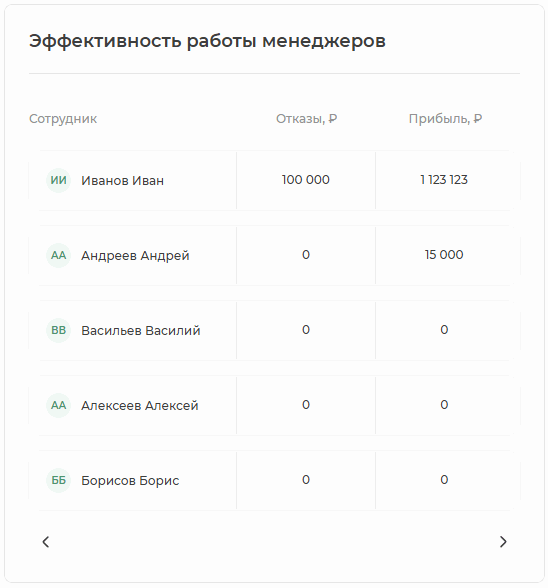Click the ББ avatar beside Борисов Борис
The image size is (548, 588).
[58, 480]
